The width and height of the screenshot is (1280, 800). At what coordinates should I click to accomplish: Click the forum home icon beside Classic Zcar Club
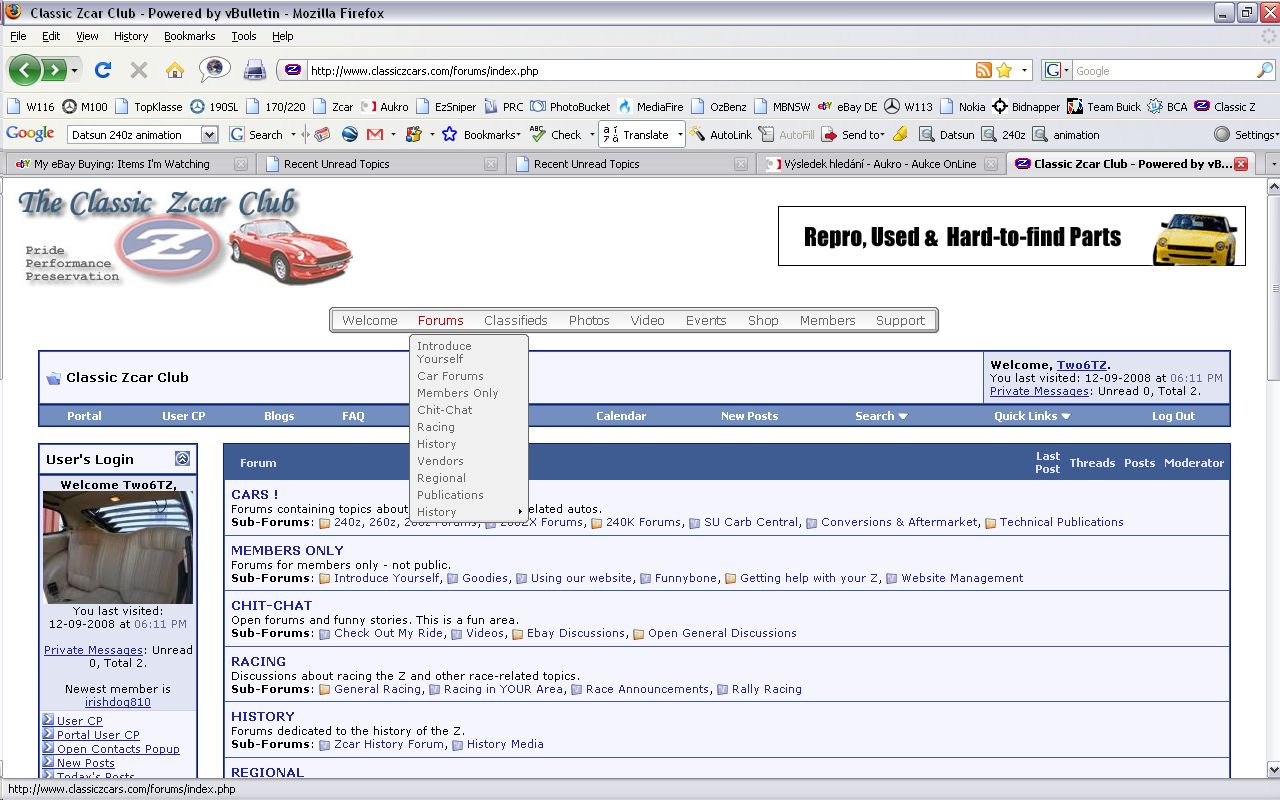pyautogui.click(x=54, y=378)
